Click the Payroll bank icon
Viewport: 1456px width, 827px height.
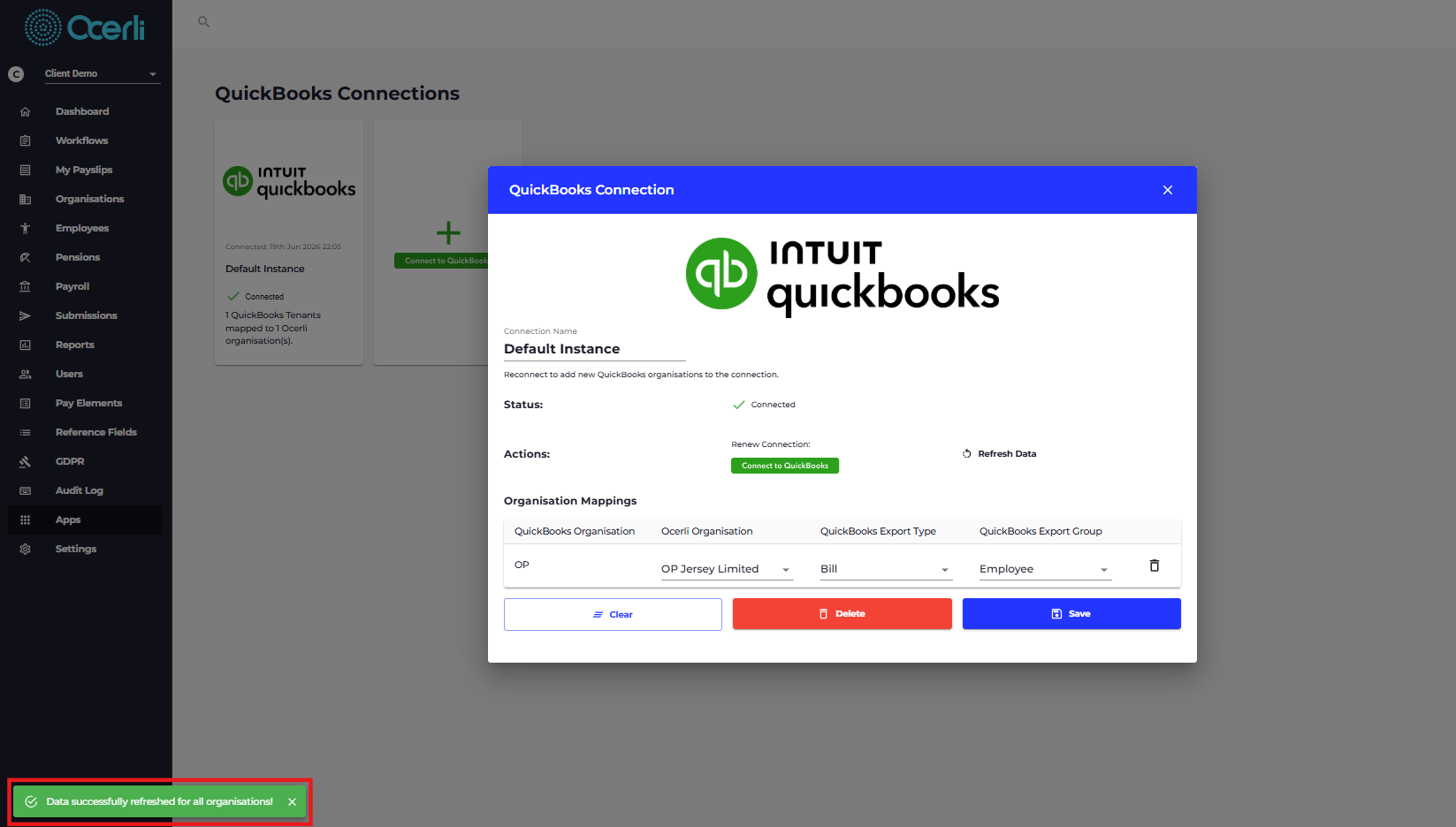[25, 286]
